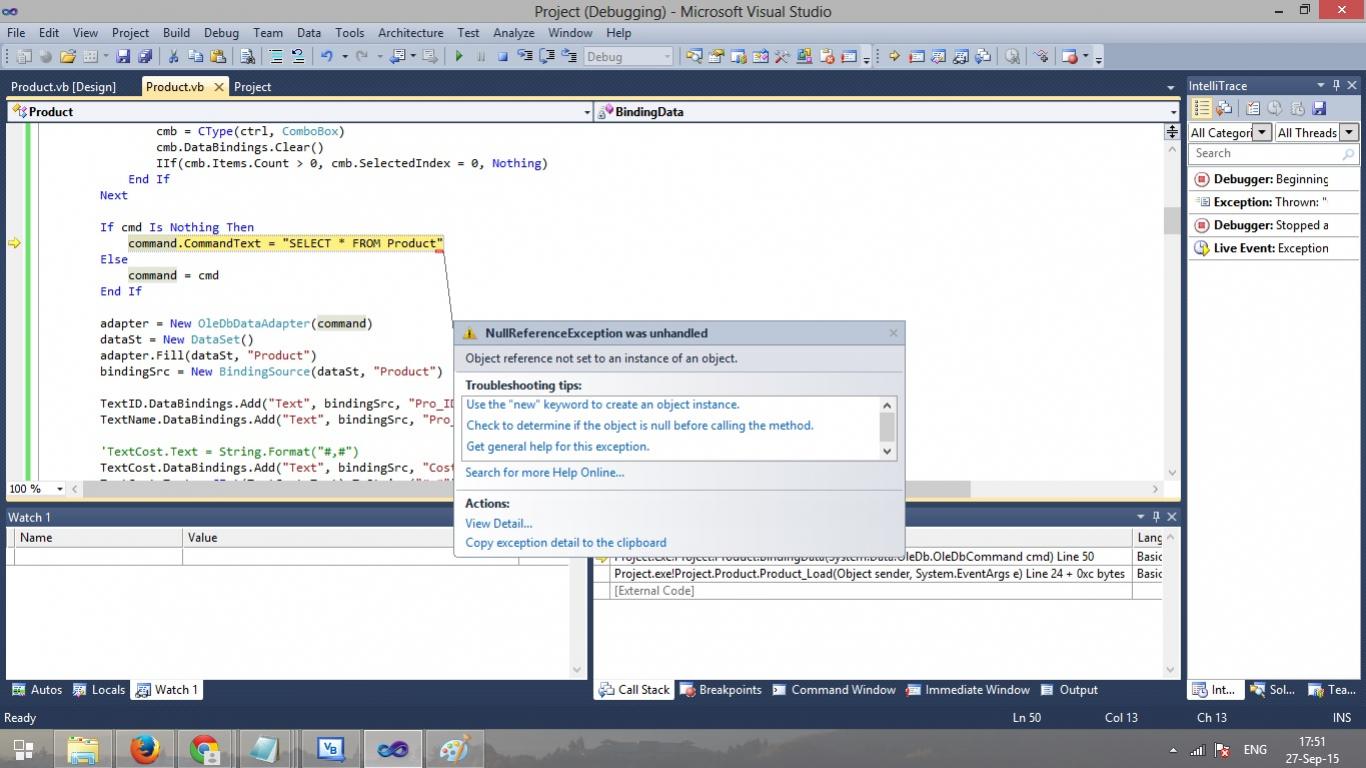Click the Continue debugging play icon

click(x=459, y=57)
